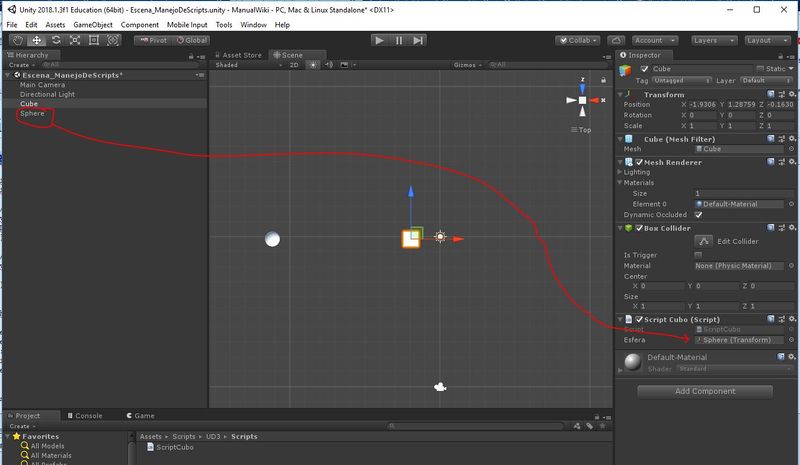Click the Add Component button
This screenshot has height=465, width=800.
pos(705,391)
